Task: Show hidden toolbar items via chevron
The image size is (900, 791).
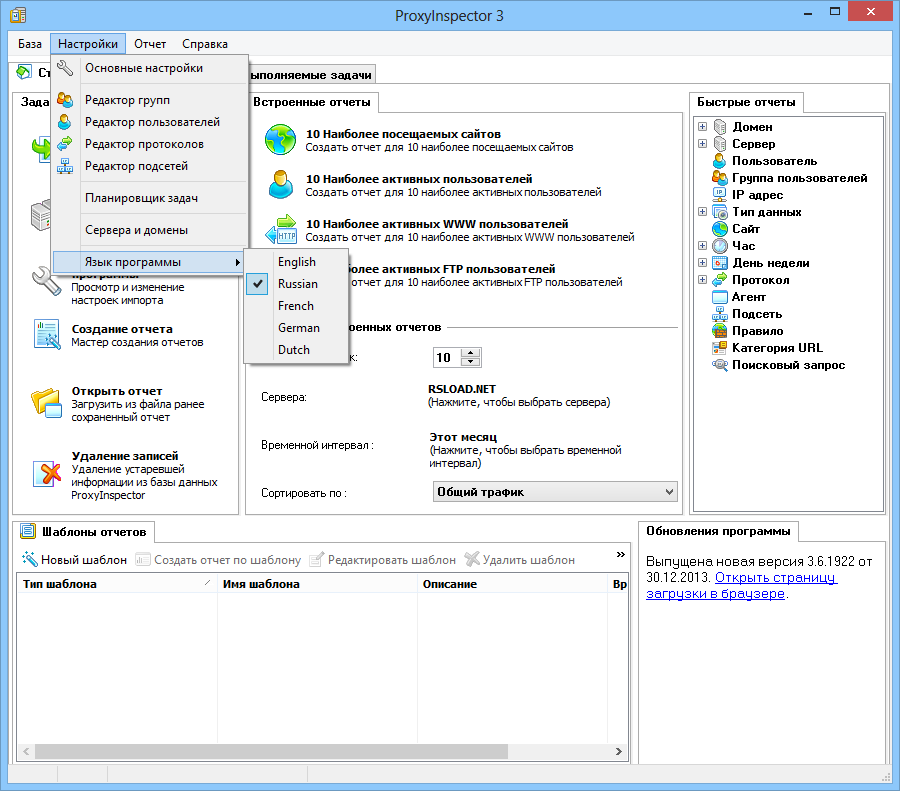Action: (x=620, y=555)
